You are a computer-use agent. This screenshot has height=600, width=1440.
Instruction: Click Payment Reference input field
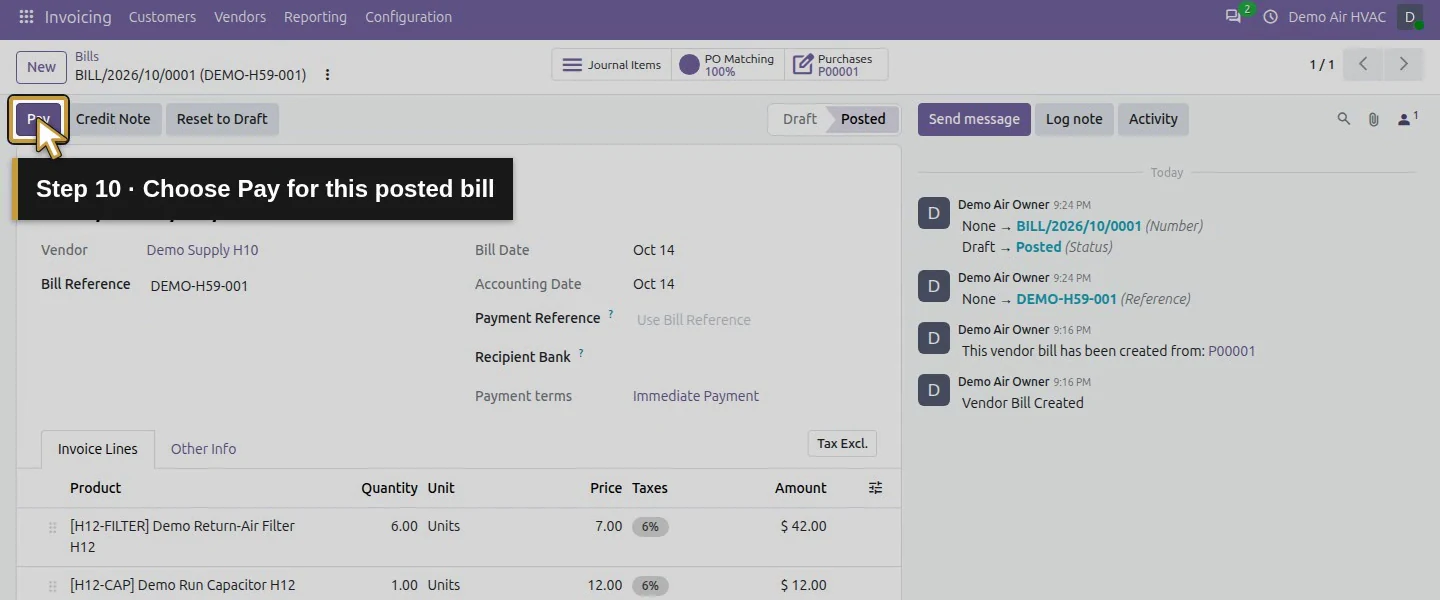[755, 320]
